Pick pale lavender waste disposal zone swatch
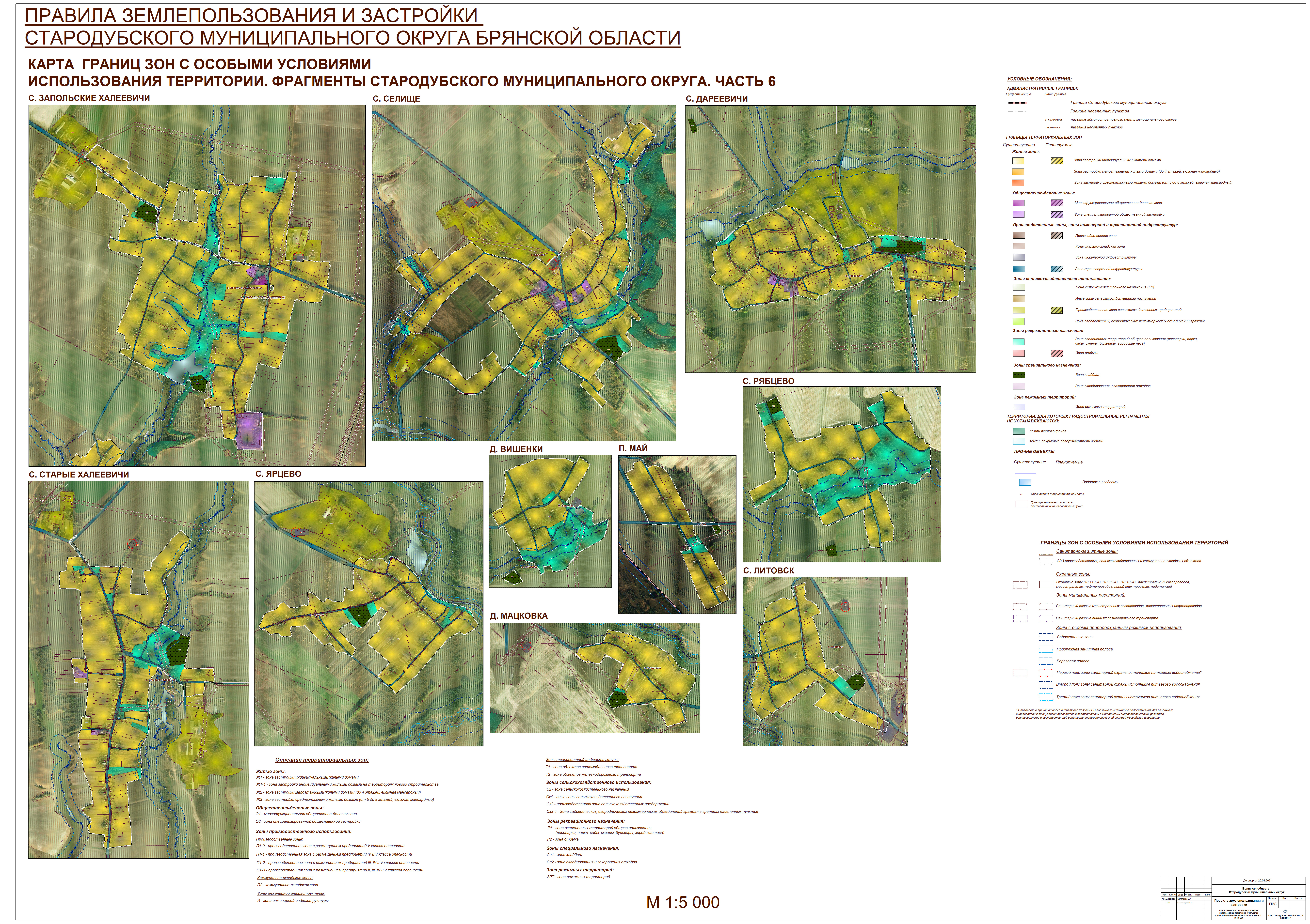The height and width of the screenshot is (924, 1310). [x=1019, y=386]
